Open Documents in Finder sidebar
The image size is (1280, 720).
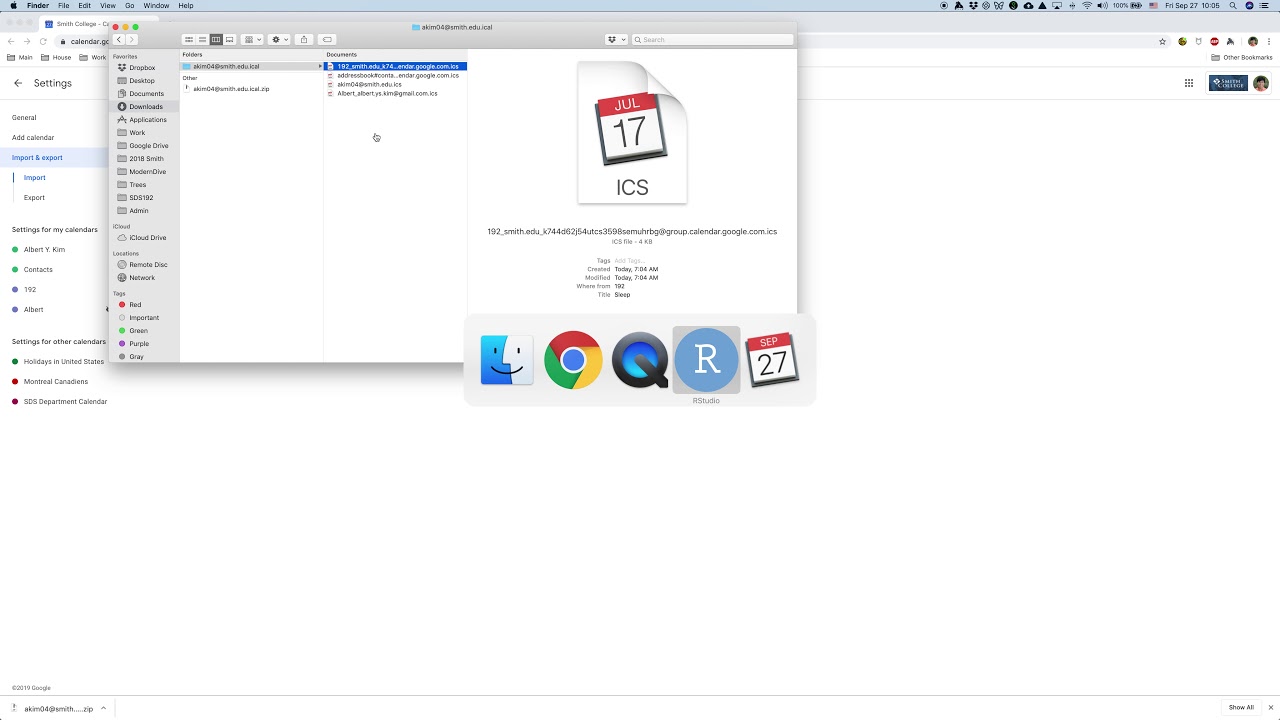pyautogui.click(x=146, y=94)
